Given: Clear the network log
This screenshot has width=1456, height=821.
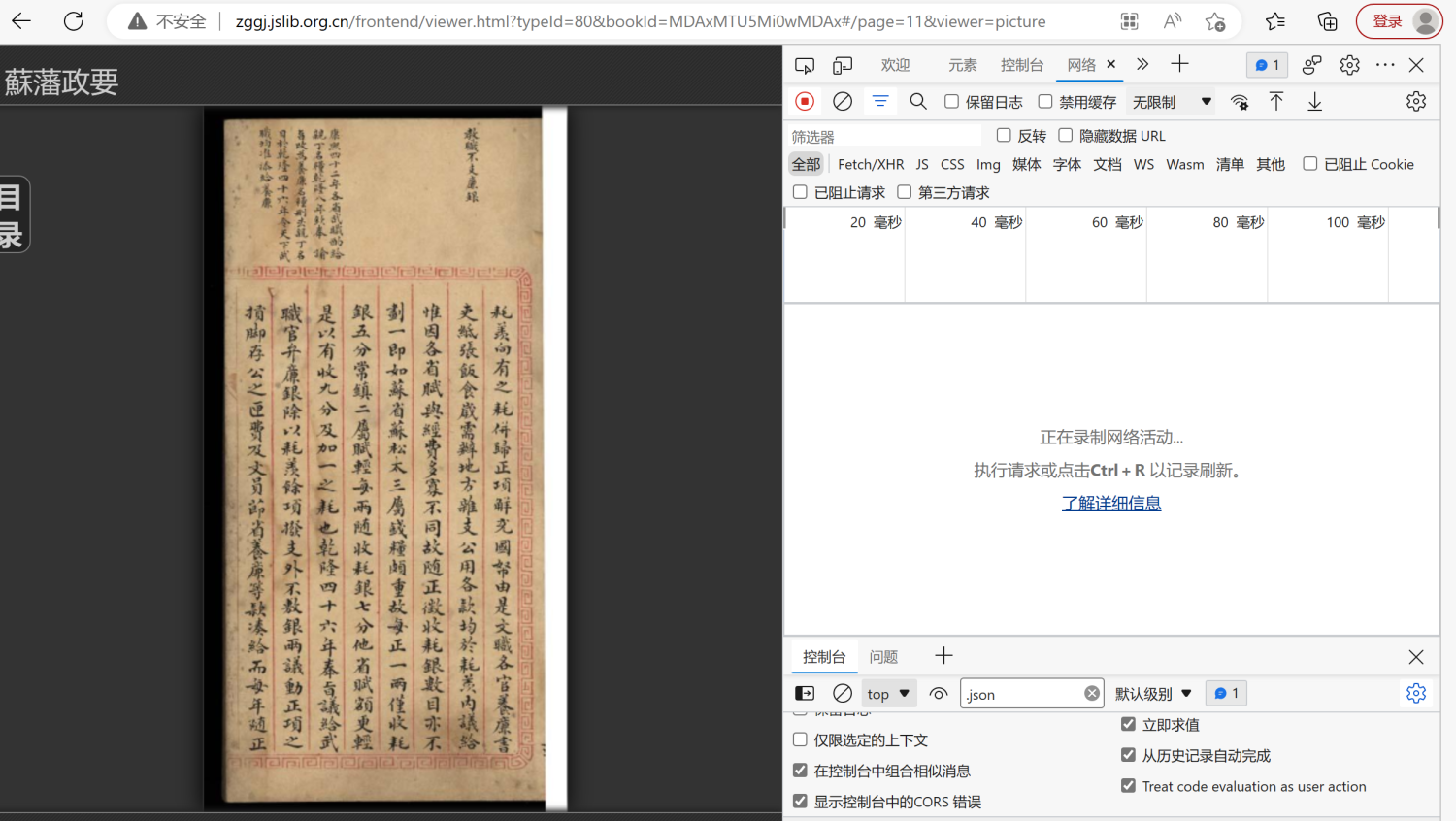Looking at the screenshot, I should (843, 101).
